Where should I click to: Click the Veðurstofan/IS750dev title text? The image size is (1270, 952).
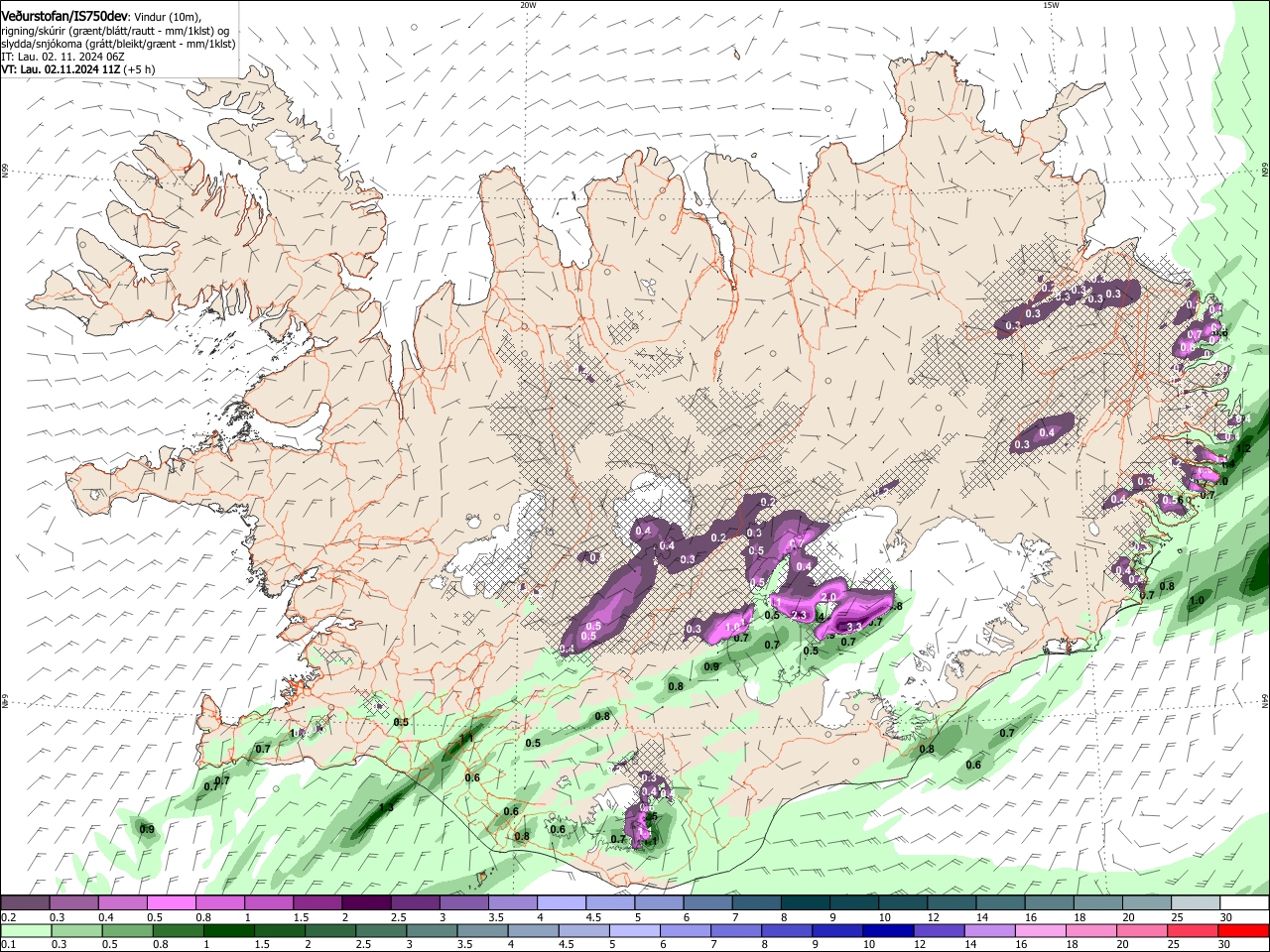point(64,17)
